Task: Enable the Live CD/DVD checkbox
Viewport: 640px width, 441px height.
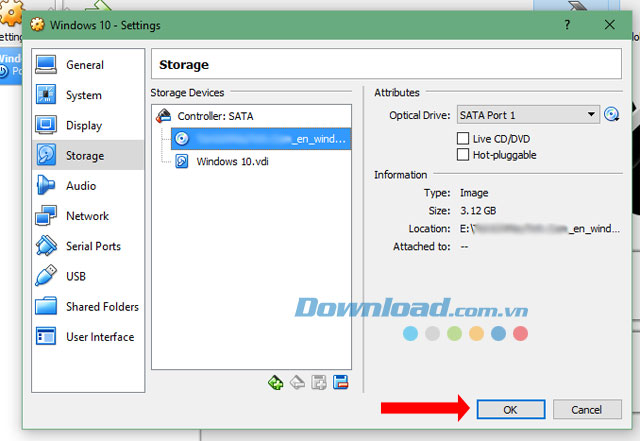Action: click(x=463, y=138)
